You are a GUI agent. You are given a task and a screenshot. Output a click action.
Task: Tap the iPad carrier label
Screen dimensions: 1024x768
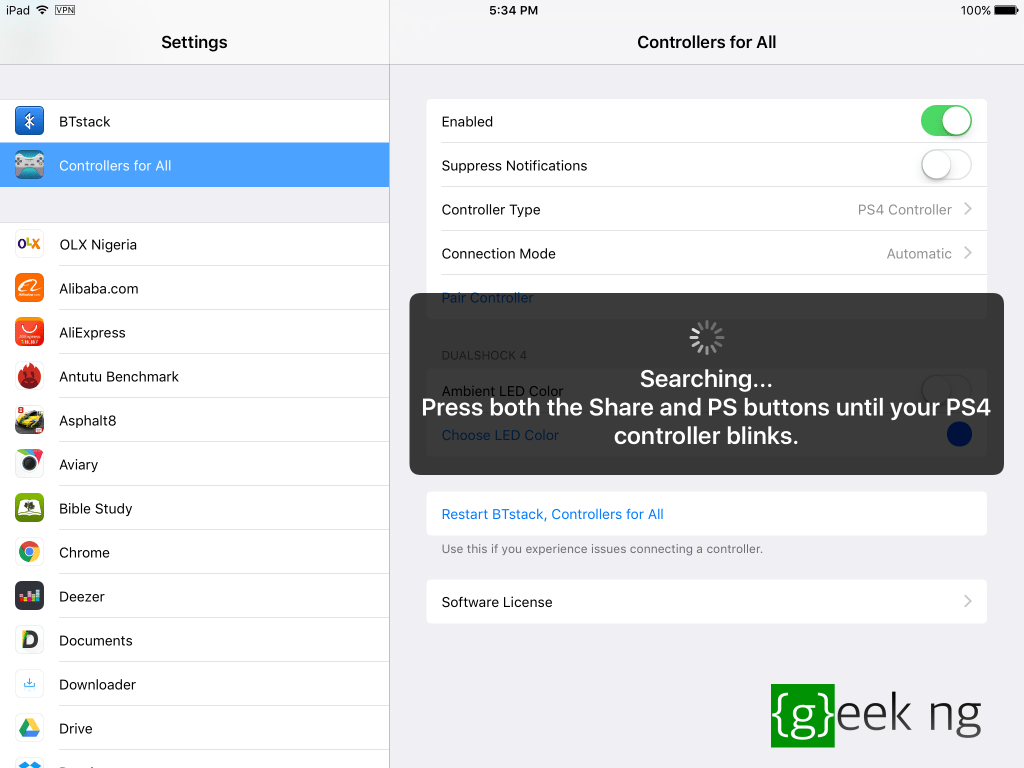tap(18, 10)
